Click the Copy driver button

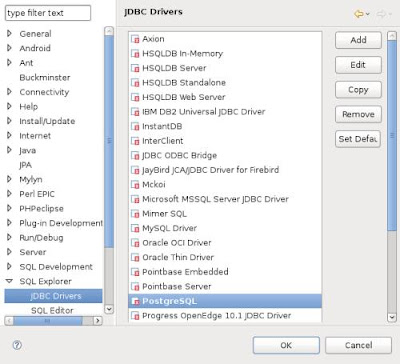[358, 90]
